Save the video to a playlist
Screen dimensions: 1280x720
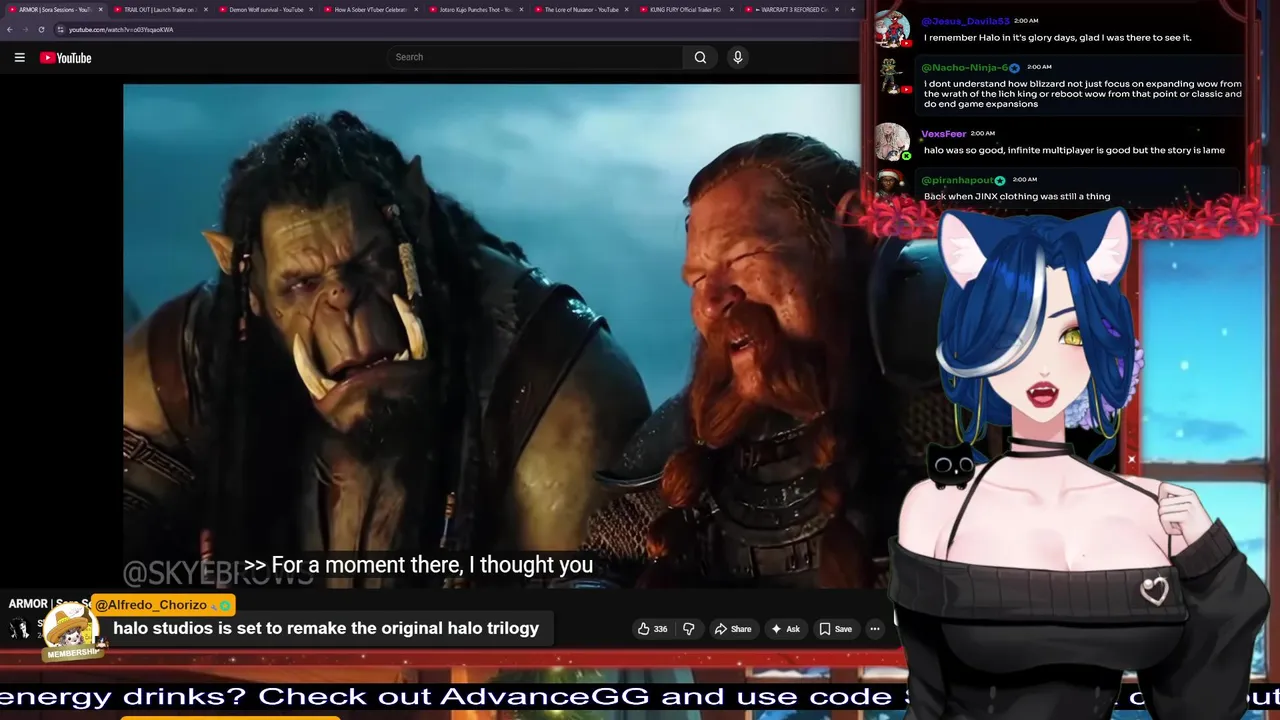click(835, 629)
